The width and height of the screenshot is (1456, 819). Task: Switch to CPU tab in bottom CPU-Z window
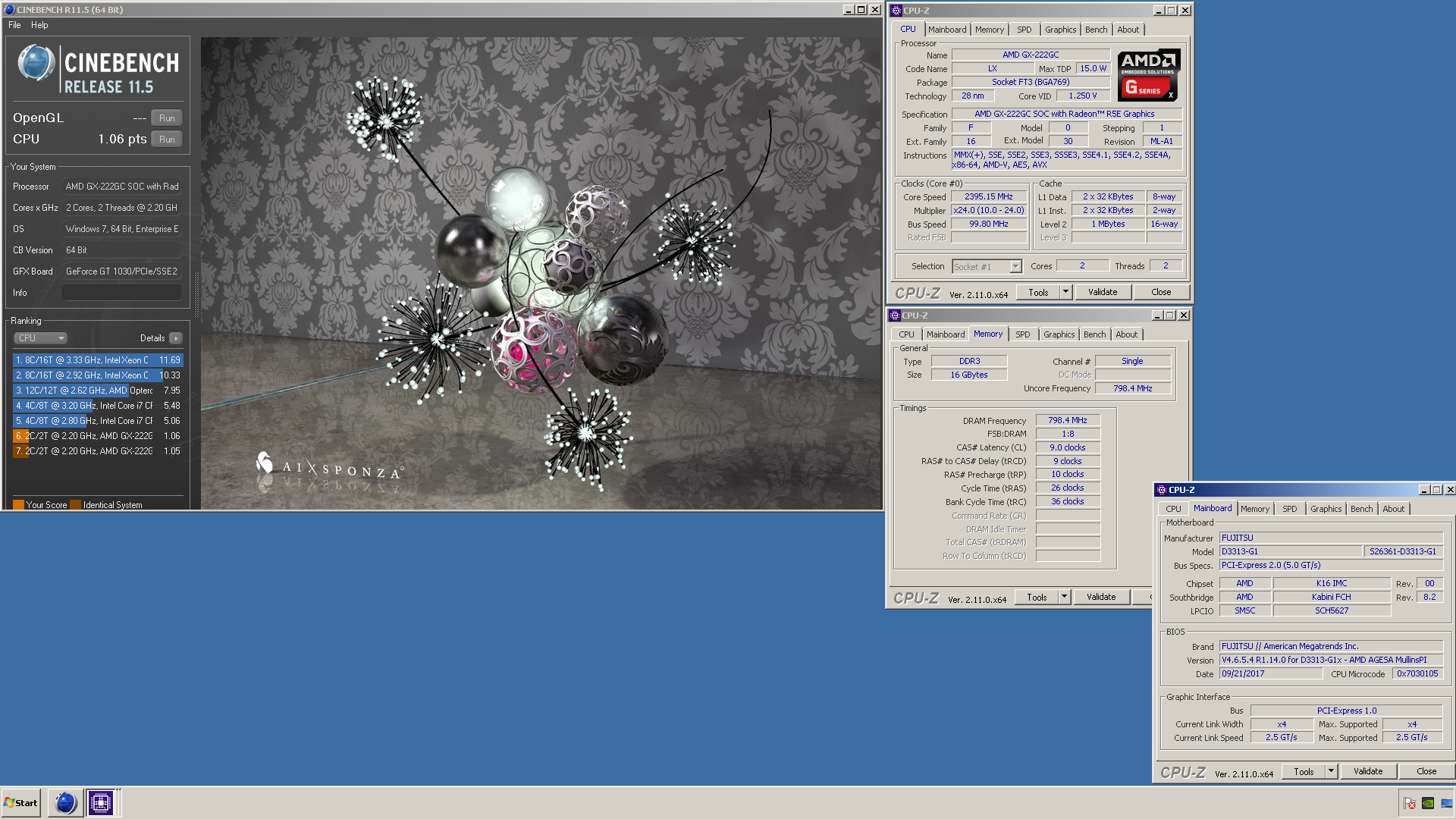(1173, 509)
